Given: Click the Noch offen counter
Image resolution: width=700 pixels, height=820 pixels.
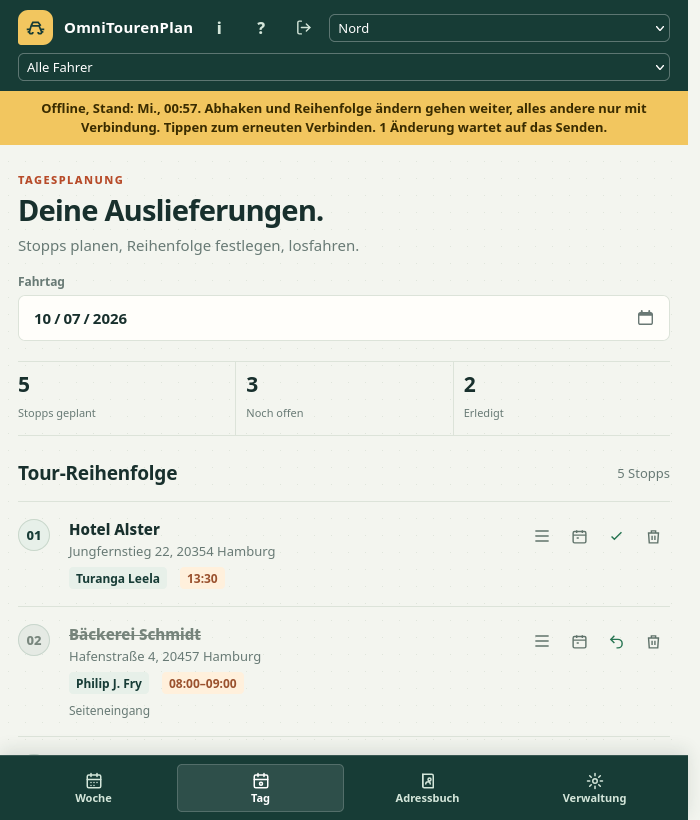Looking at the screenshot, I should tap(345, 398).
